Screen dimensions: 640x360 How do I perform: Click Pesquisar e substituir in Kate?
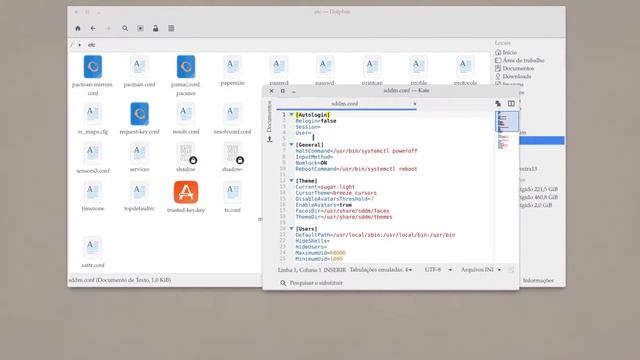coord(311,283)
